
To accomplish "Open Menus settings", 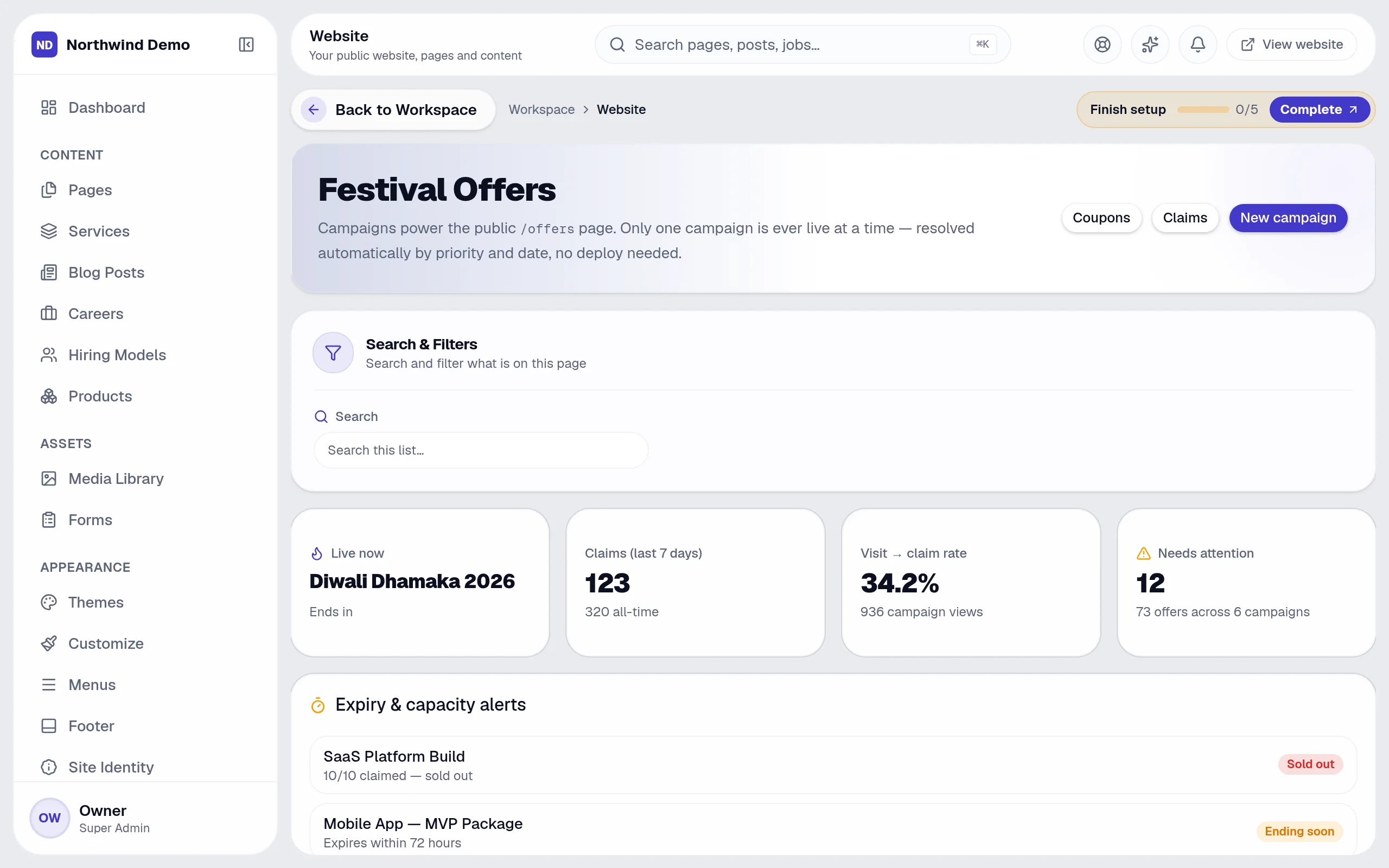I will (145, 685).
